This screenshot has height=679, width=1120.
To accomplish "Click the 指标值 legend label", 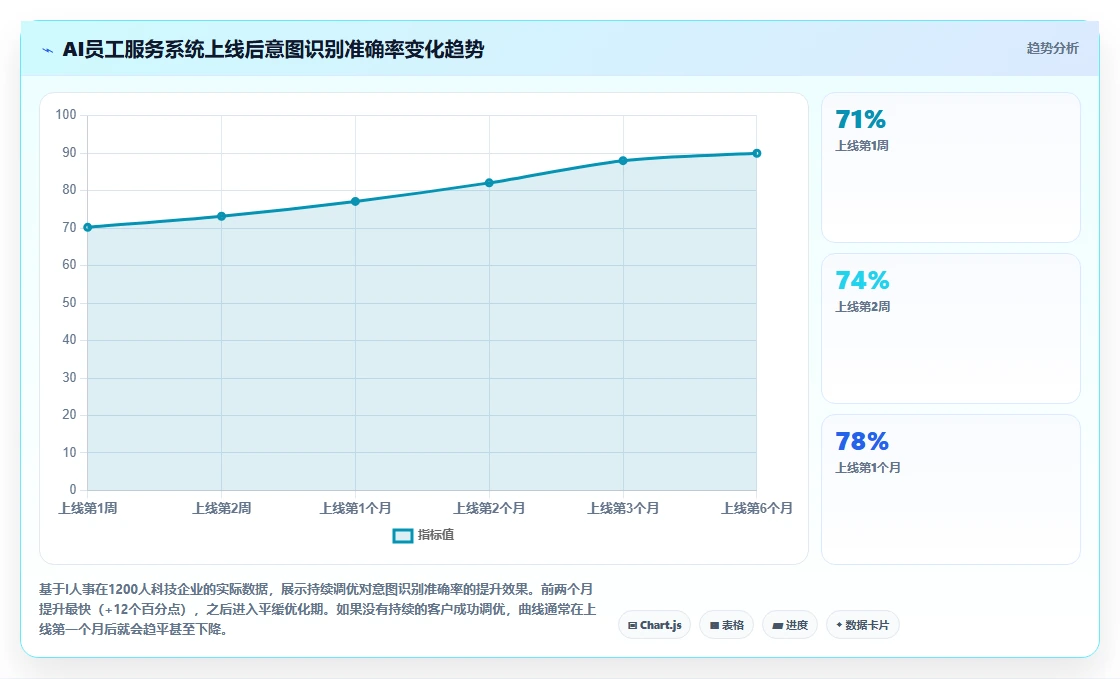I will click(436, 535).
